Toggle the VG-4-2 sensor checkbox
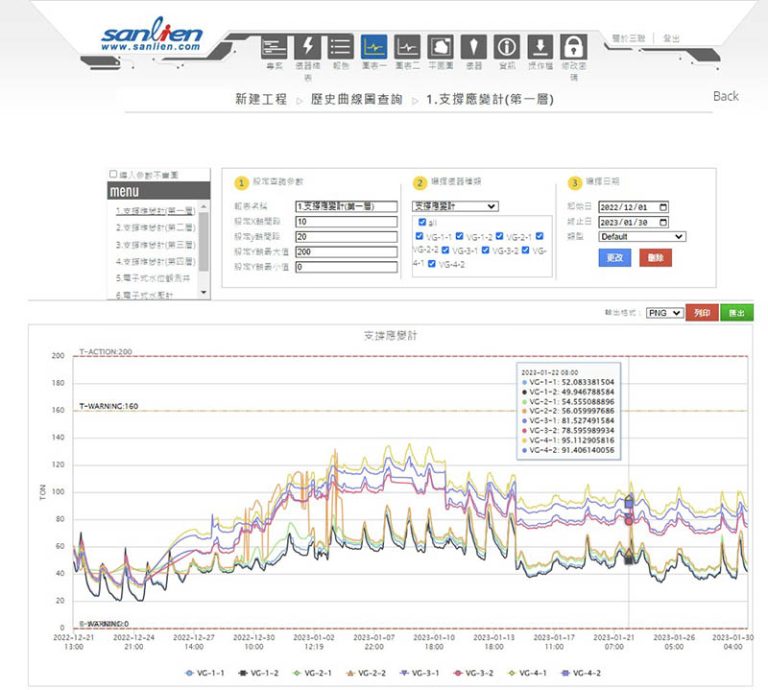This screenshot has width=768, height=690. 432,264
